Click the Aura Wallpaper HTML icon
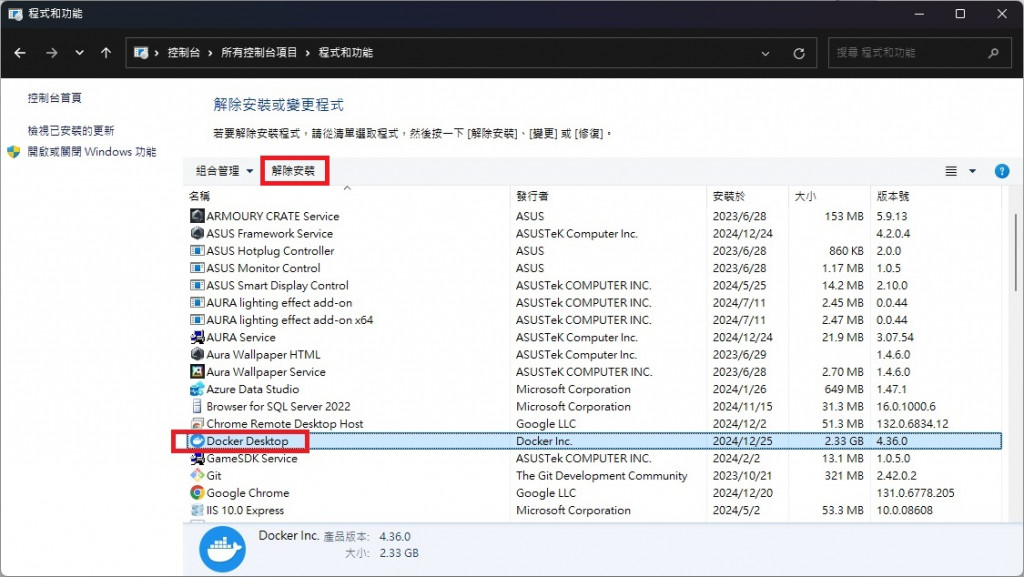The image size is (1024, 577). (197, 354)
